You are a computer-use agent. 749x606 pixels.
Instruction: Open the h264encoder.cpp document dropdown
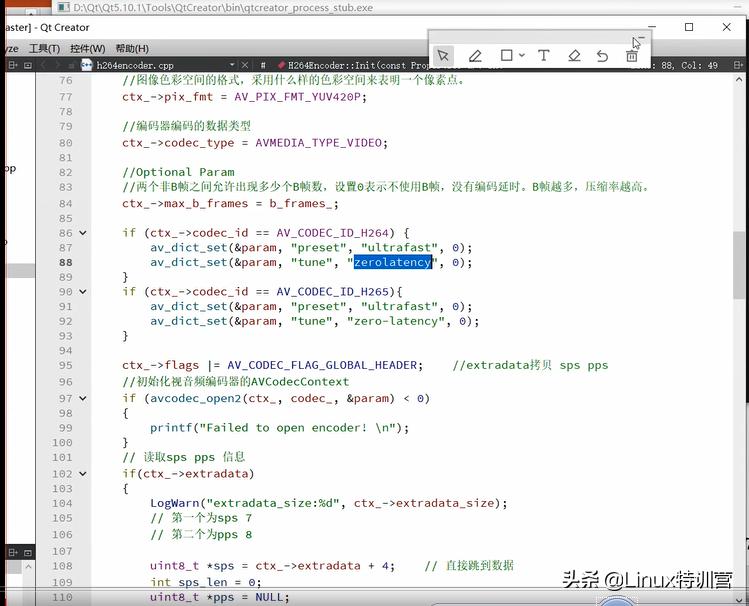coord(232,65)
